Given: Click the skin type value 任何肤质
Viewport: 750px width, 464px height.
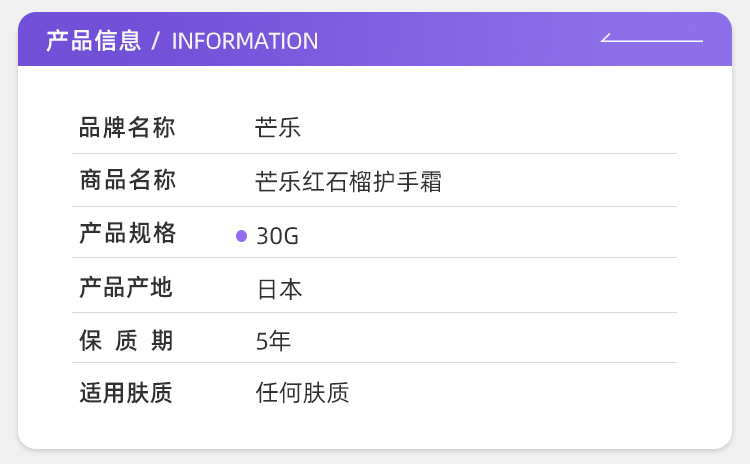Looking at the screenshot, I should click(302, 393).
